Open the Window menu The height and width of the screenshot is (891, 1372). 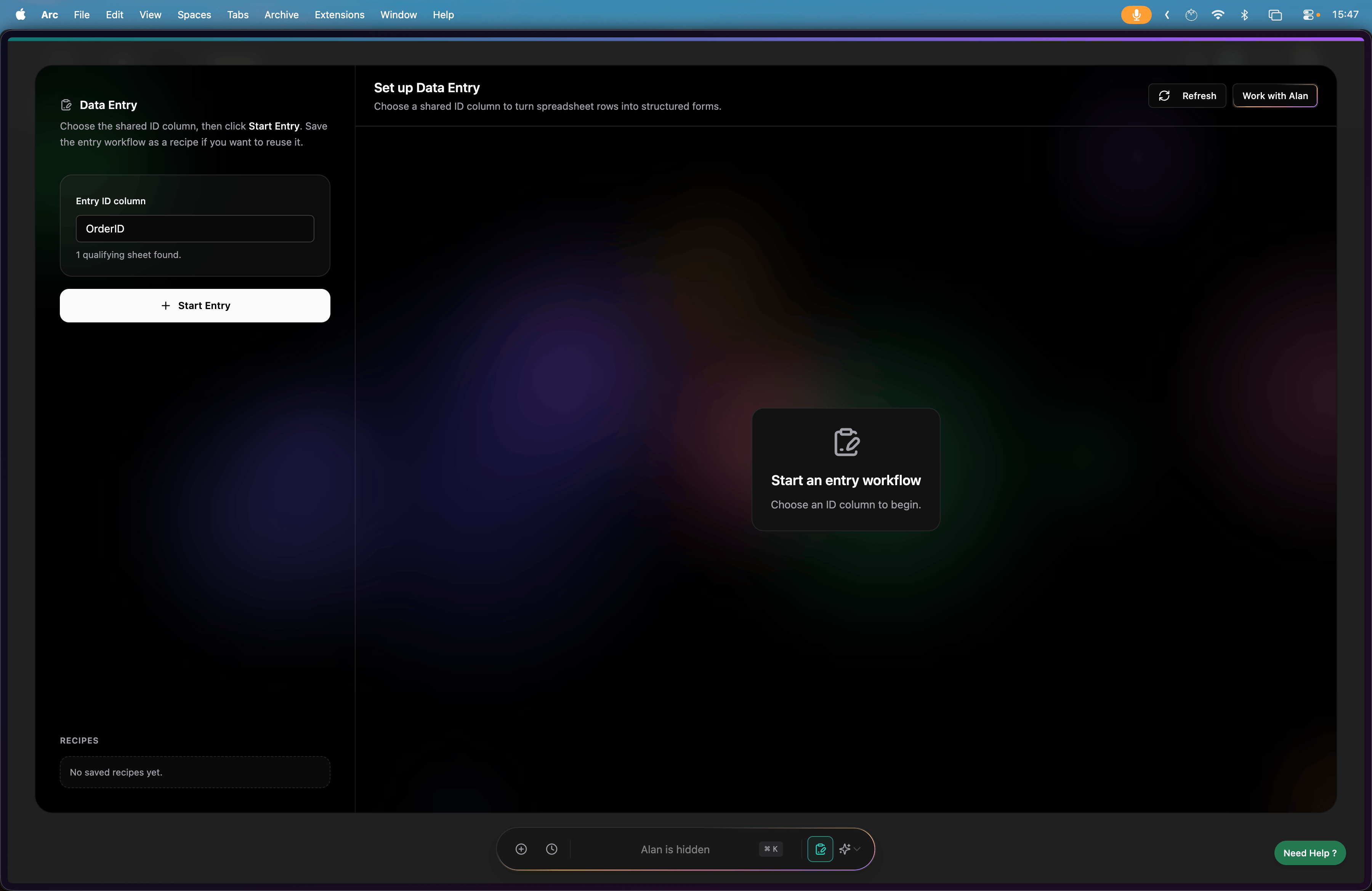click(x=398, y=14)
